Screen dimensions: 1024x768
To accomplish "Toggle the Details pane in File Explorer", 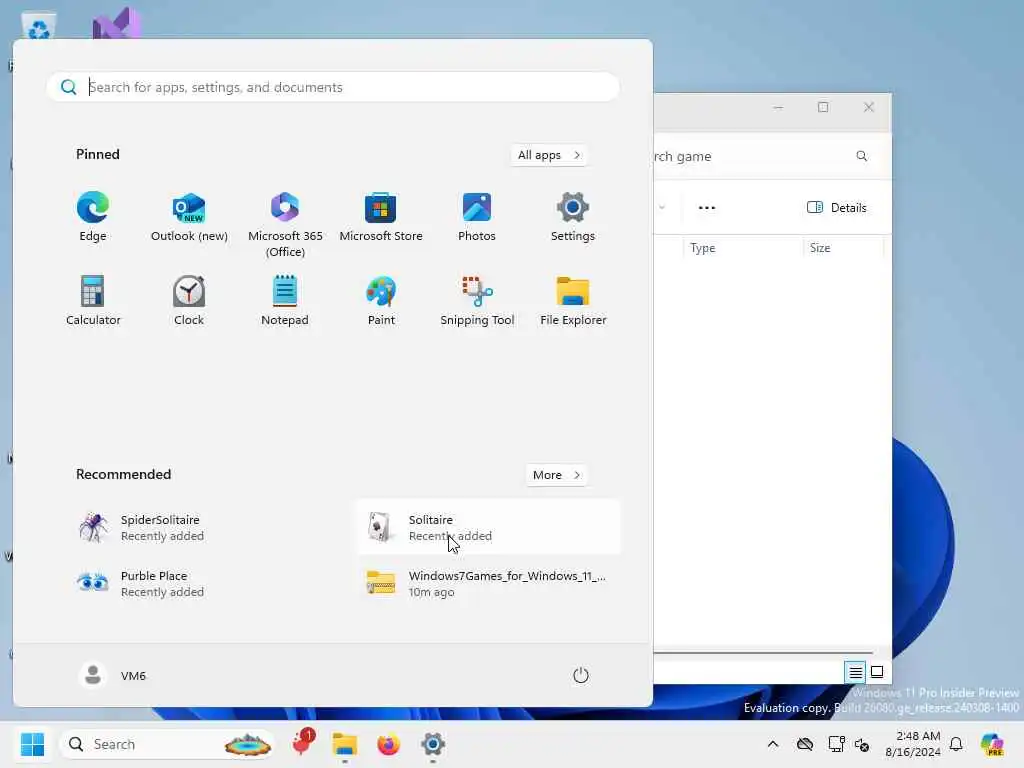I will click(x=837, y=208).
